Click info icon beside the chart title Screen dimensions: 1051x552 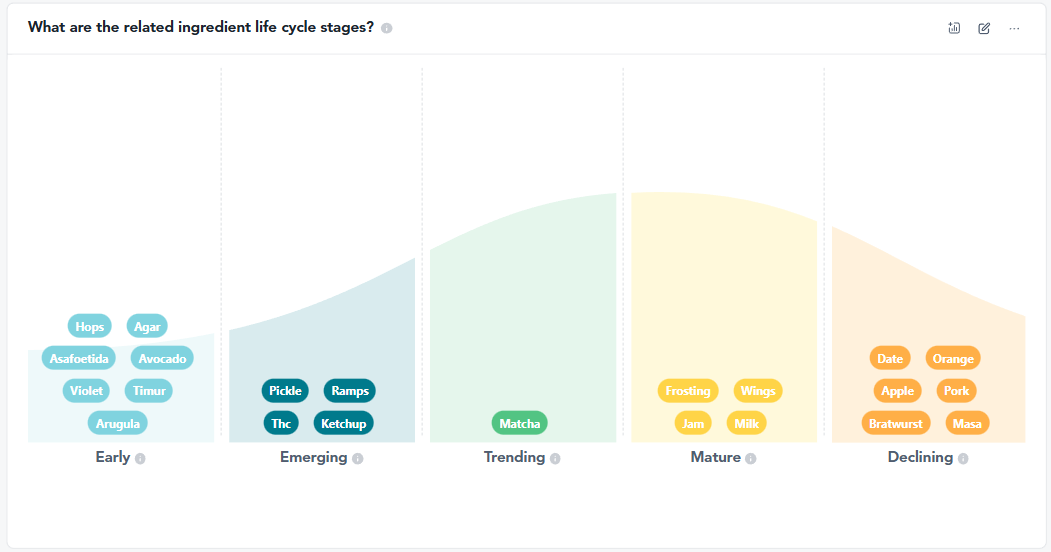[387, 28]
